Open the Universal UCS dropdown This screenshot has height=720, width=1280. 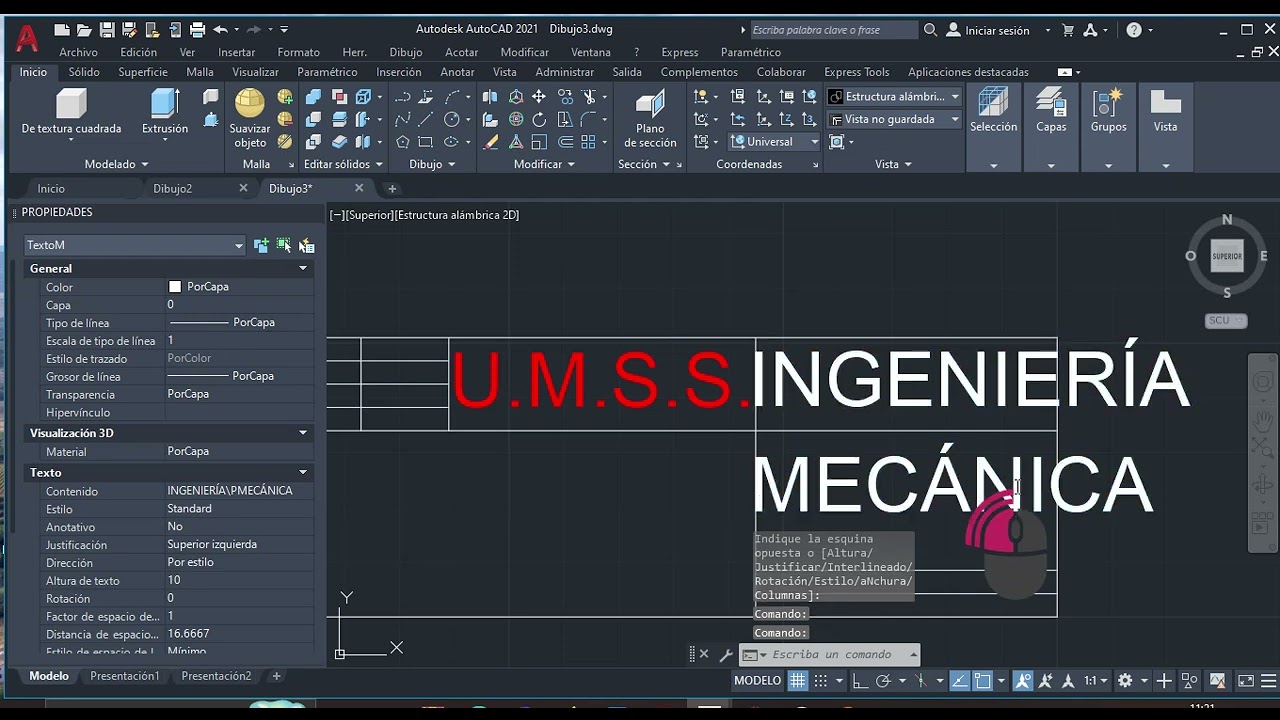[x=775, y=142]
